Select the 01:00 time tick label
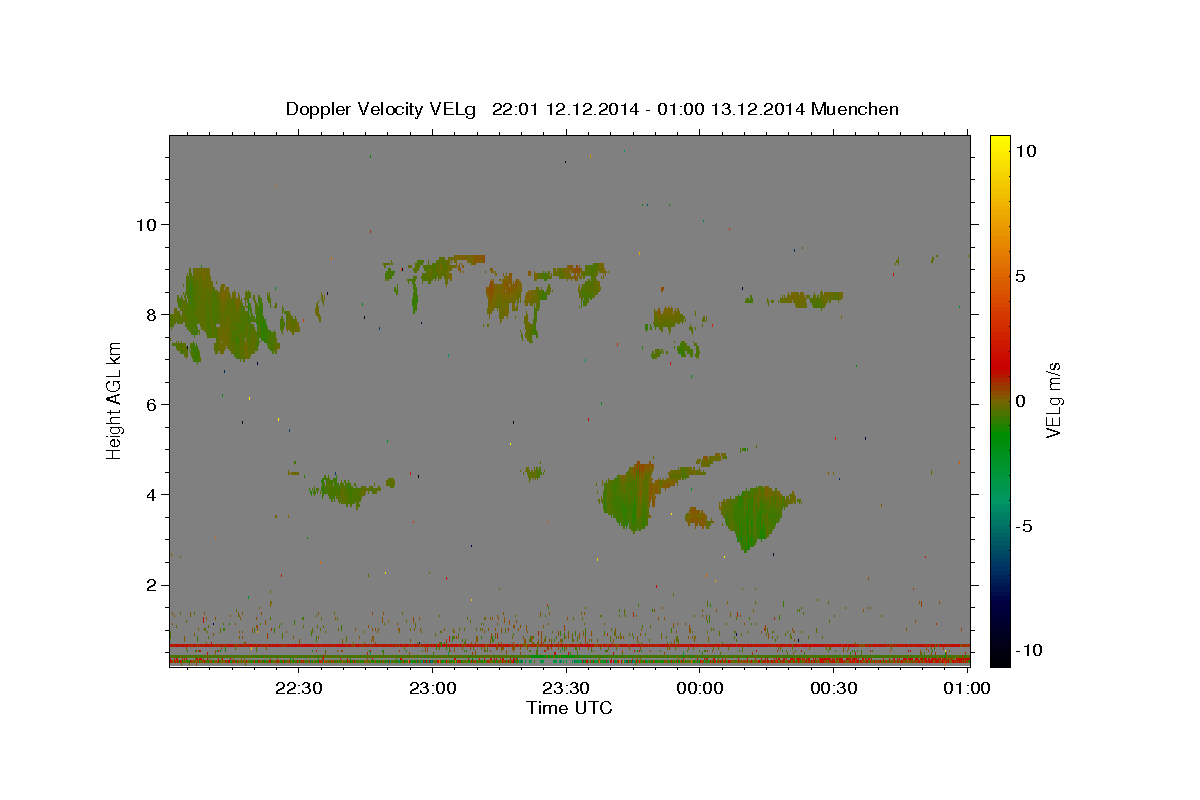The width and height of the screenshot is (1200, 800). pos(966,688)
